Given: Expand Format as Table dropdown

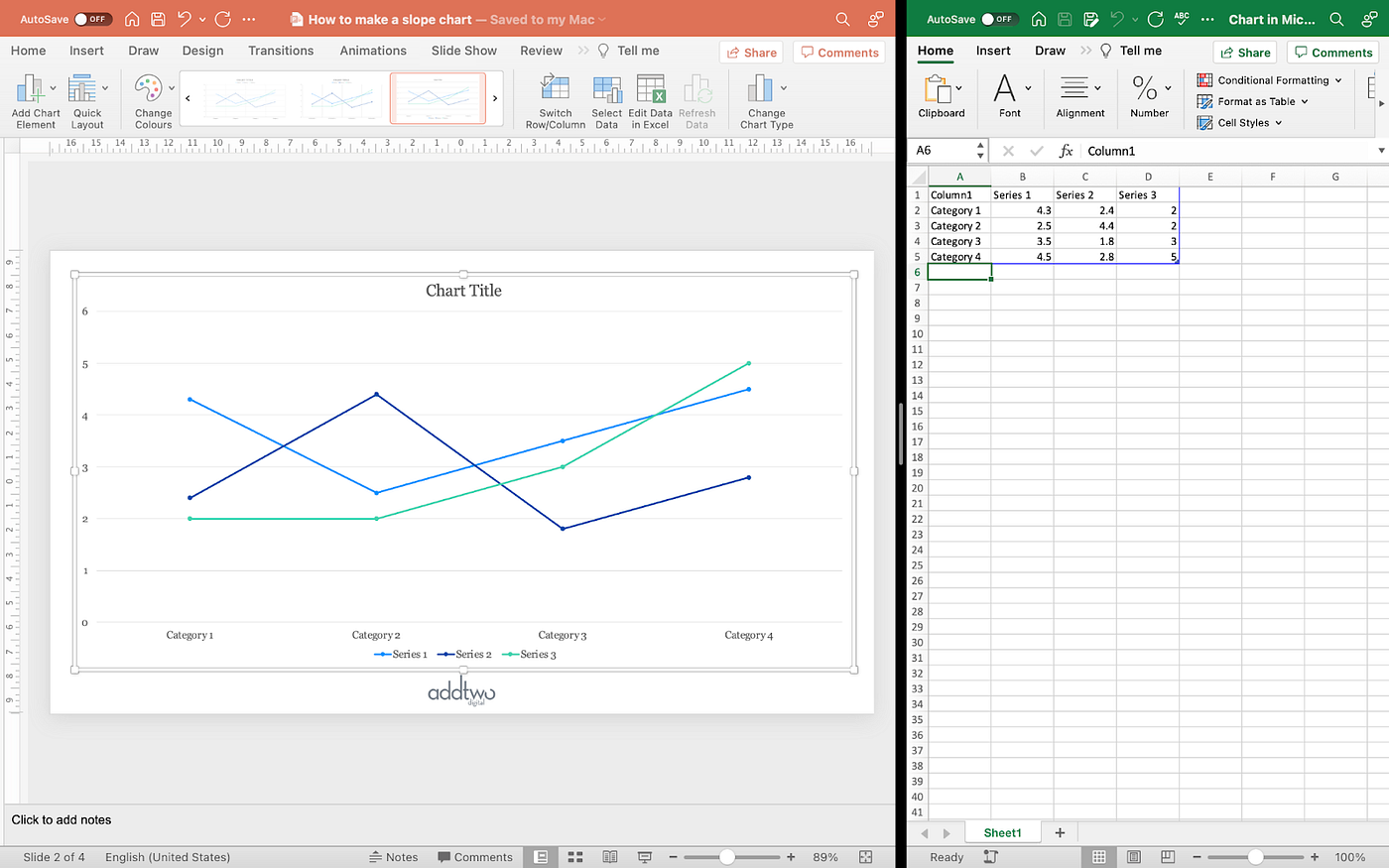Looking at the screenshot, I should 1305,101.
